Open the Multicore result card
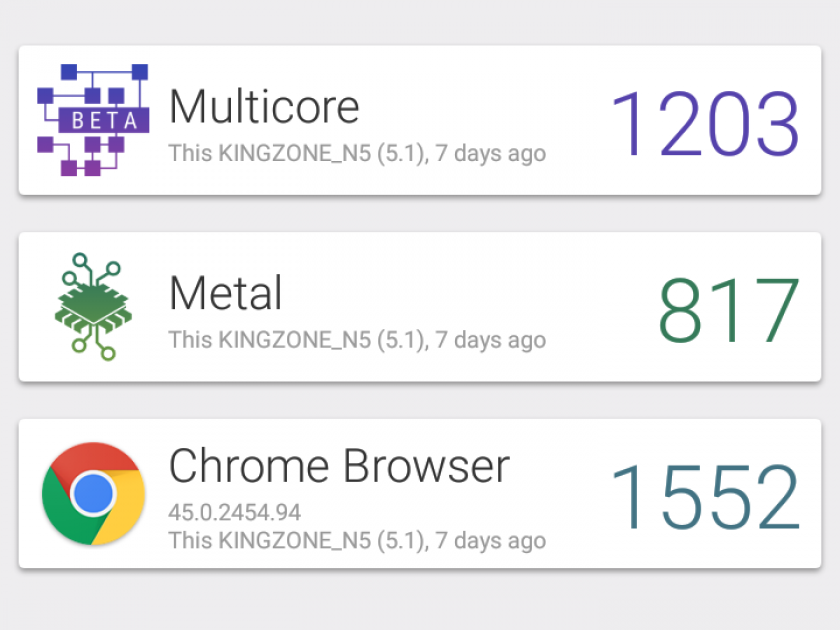 pyautogui.click(x=420, y=120)
